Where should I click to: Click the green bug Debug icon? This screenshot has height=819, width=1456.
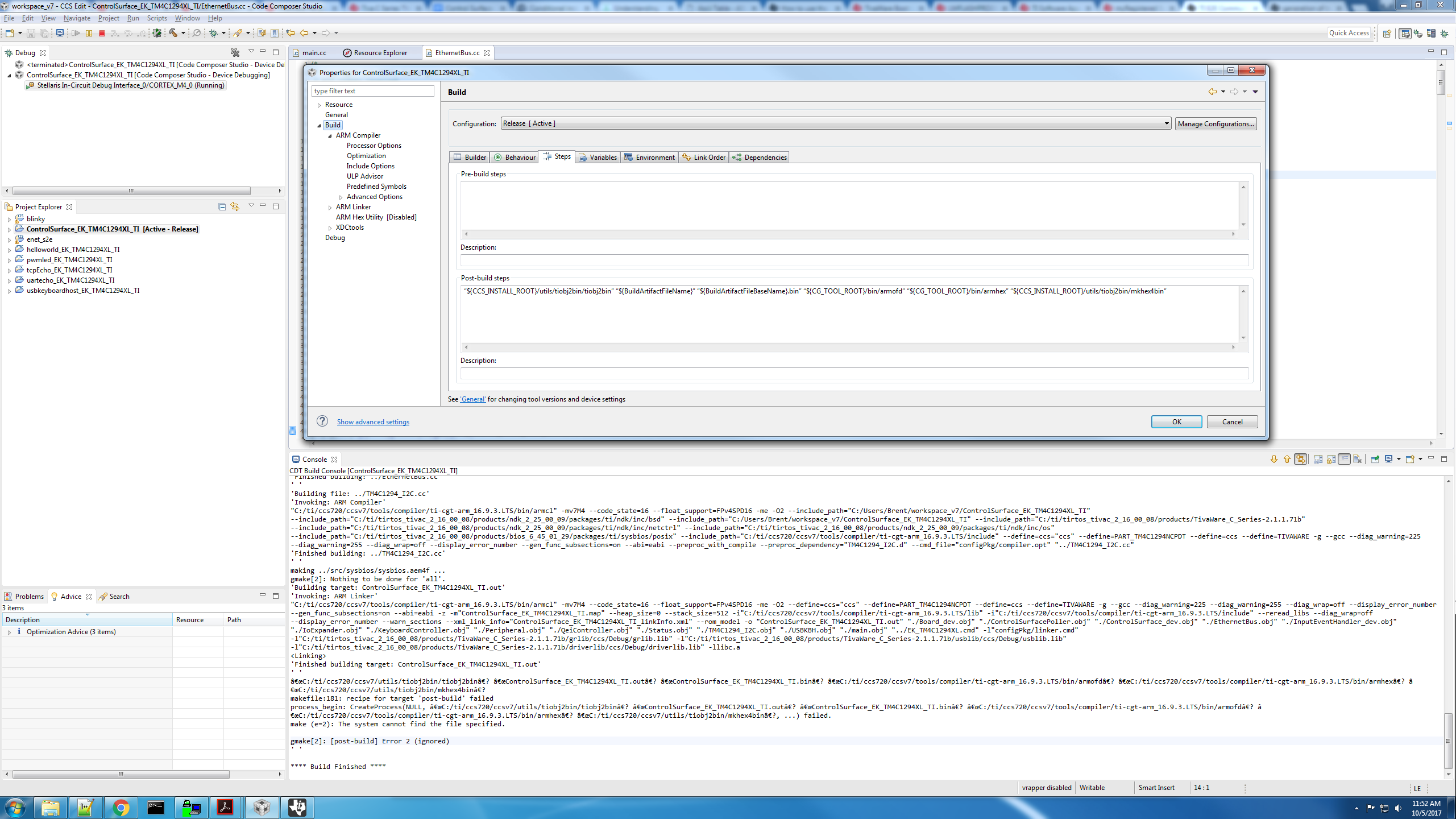tap(213, 33)
